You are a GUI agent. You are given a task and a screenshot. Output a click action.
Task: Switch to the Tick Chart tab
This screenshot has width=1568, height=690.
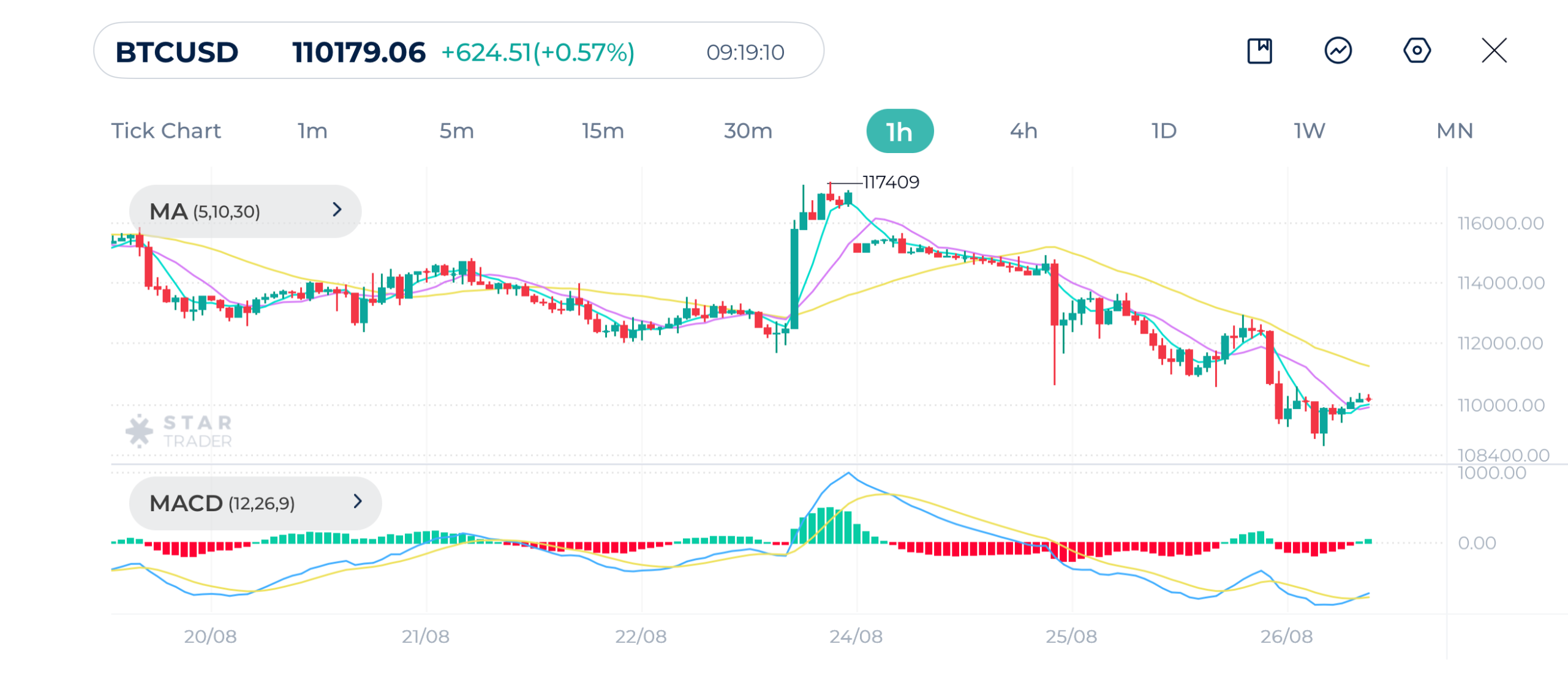click(x=166, y=130)
